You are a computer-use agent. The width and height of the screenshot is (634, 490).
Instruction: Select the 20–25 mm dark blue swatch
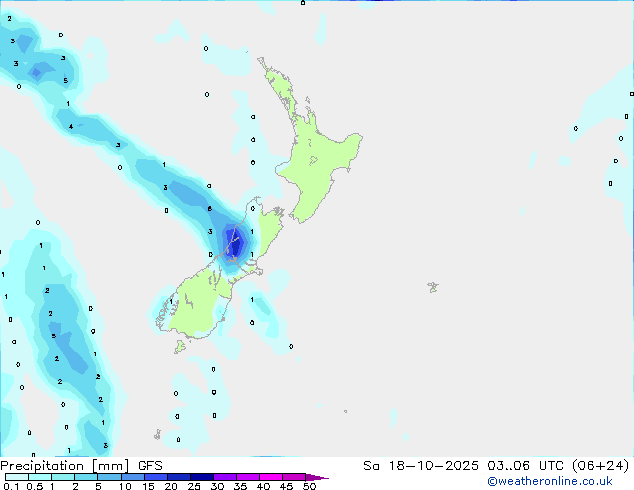coord(178,477)
